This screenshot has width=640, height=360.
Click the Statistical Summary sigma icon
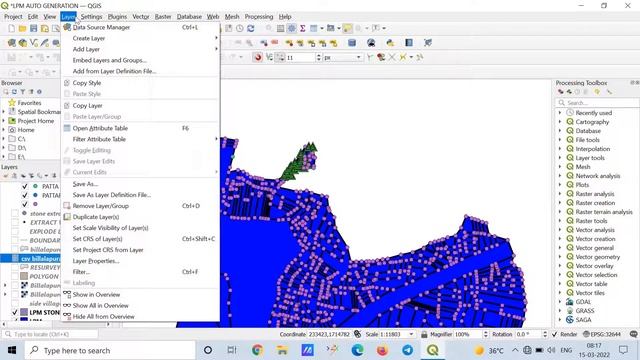pos(302,28)
